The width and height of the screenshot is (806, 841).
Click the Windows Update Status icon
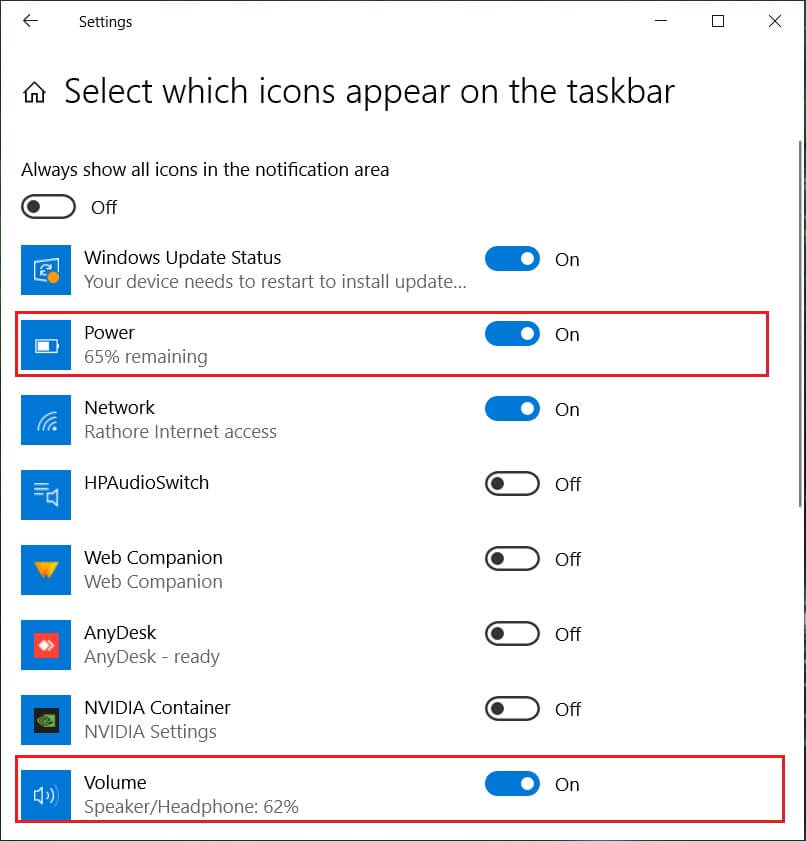pyautogui.click(x=46, y=270)
